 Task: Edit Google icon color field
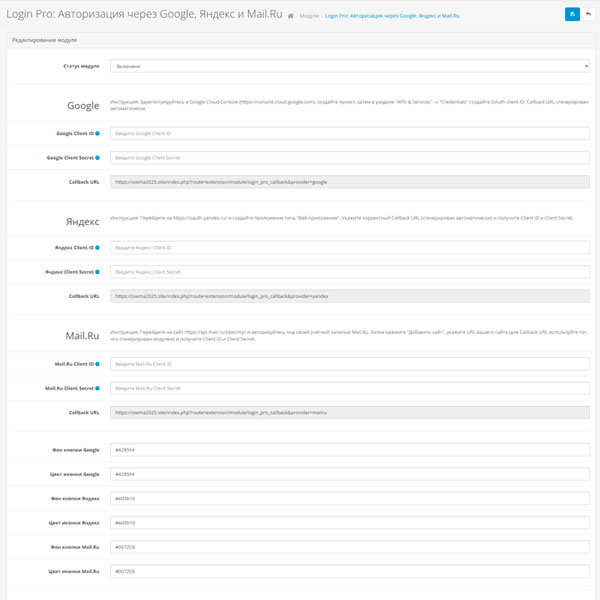pyautogui.click(x=350, y=474)
